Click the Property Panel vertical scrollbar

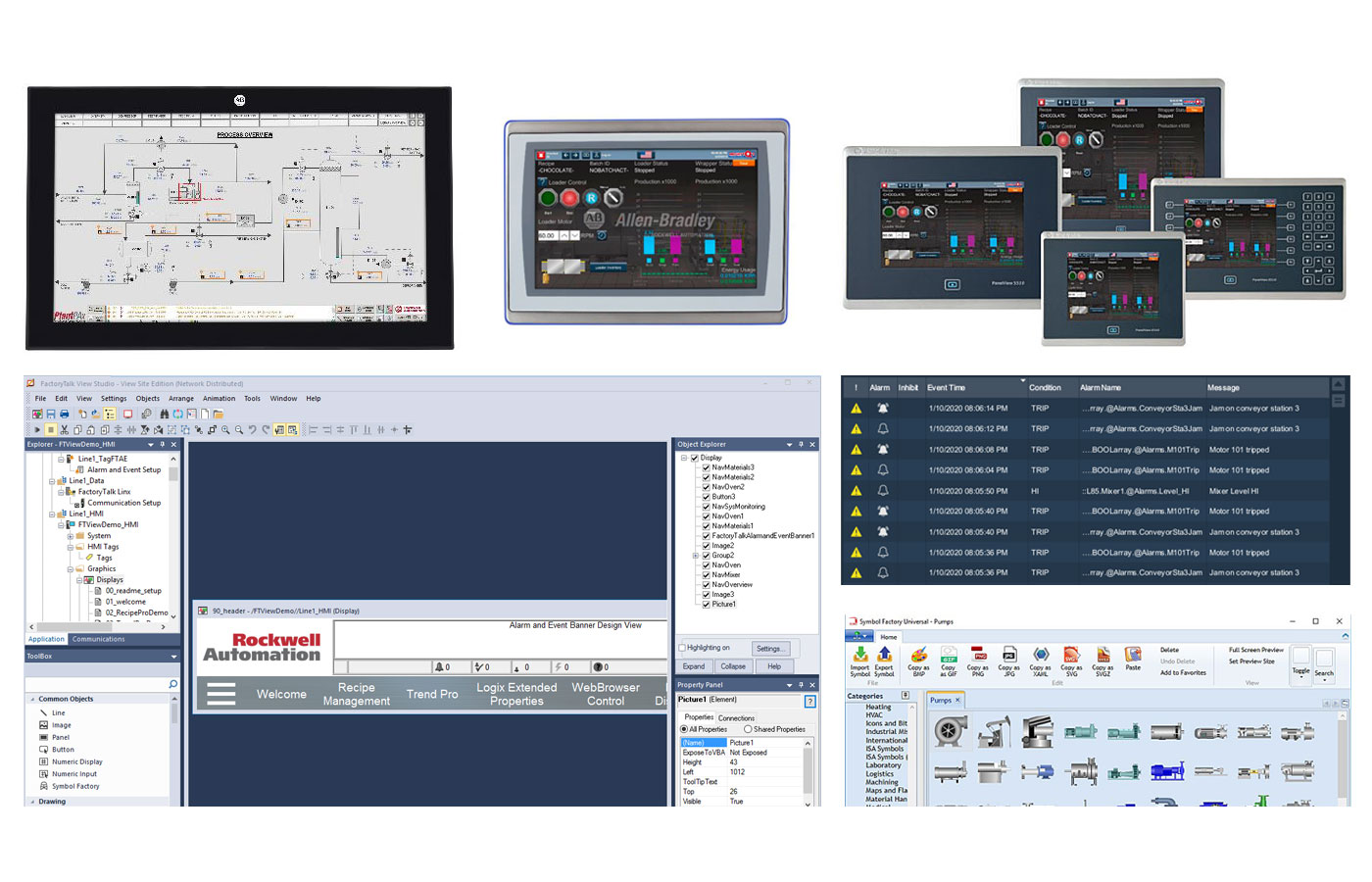808,772
